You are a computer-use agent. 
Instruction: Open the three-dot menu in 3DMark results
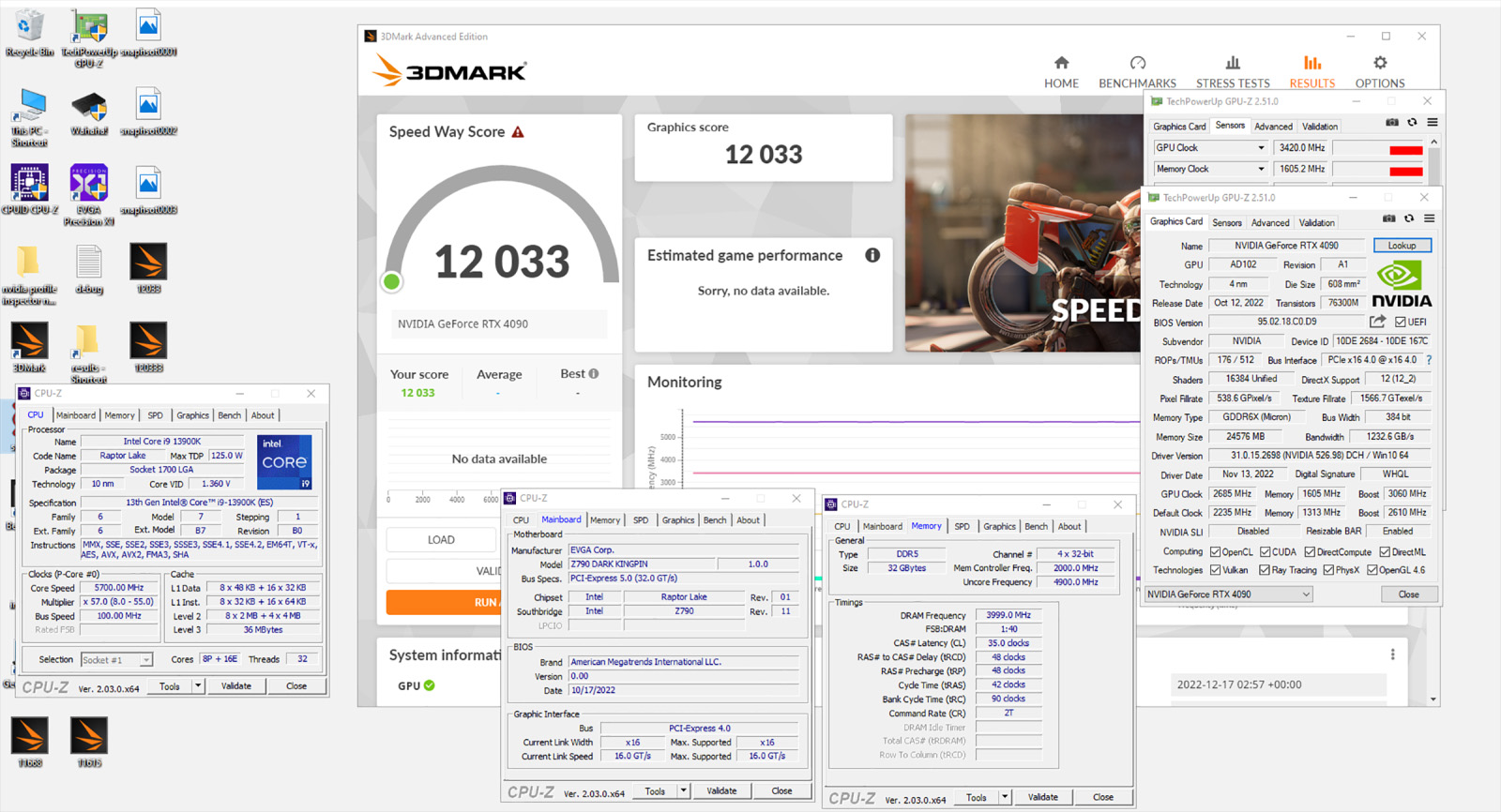[1392, 654]
